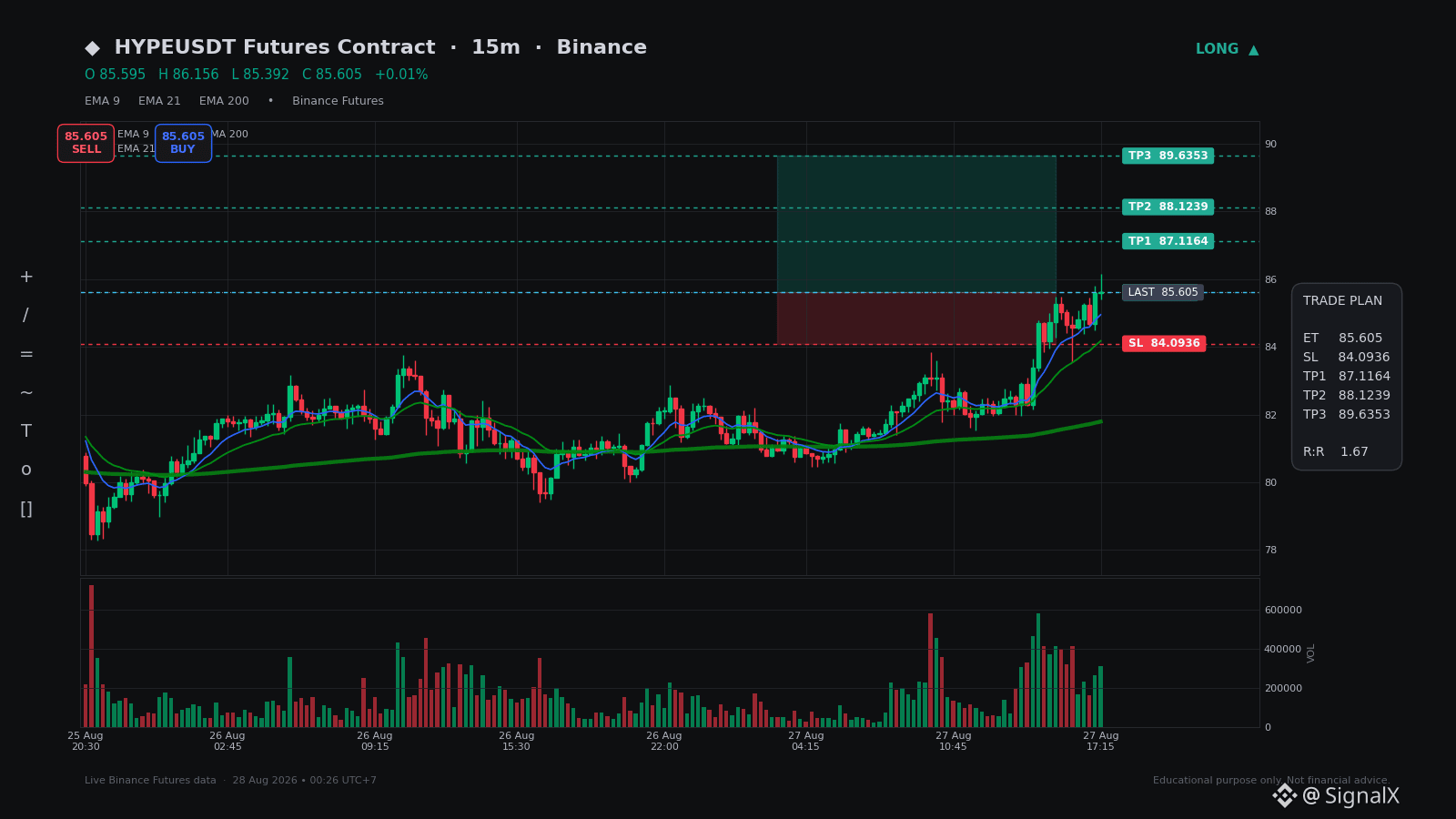
Task: Click the EMA 9 legend inside the chart
Action: tap(133, 135)
